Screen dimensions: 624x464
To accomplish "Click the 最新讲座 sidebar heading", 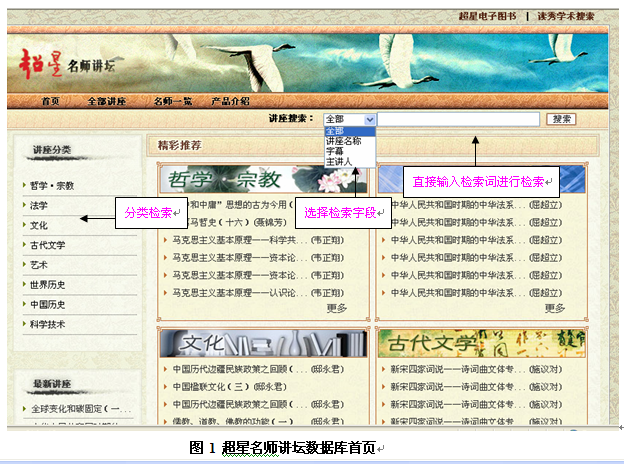I will pyautogui.click(x=52, y=384).
